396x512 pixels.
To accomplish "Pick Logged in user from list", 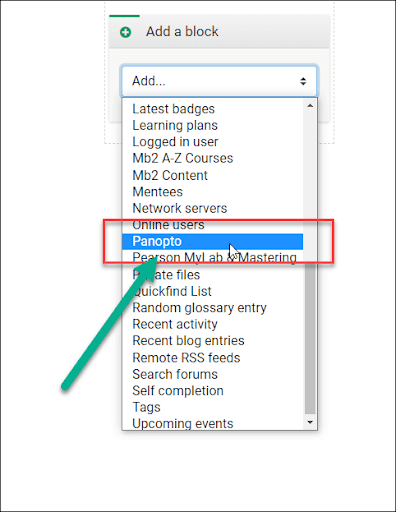I will pos(212,142).
